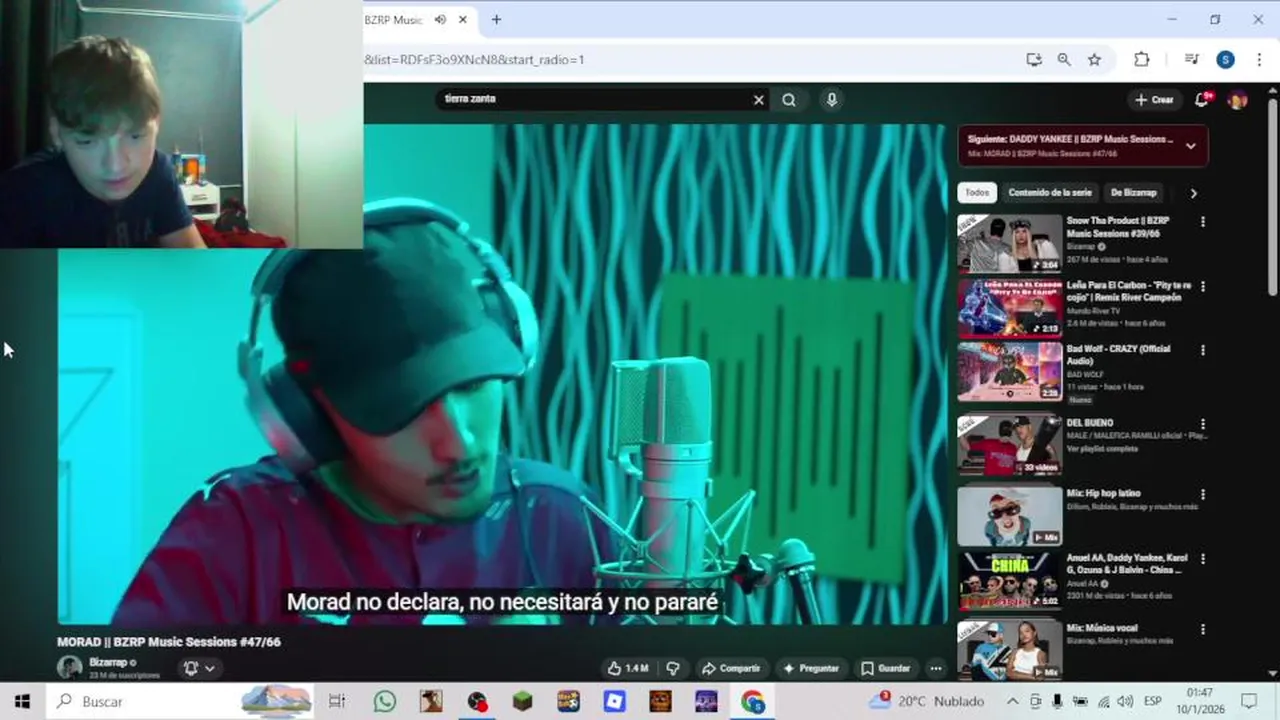Open the volume icon in system tray
Viewport: 1280px width, 720px height.
click(1125, 702)
